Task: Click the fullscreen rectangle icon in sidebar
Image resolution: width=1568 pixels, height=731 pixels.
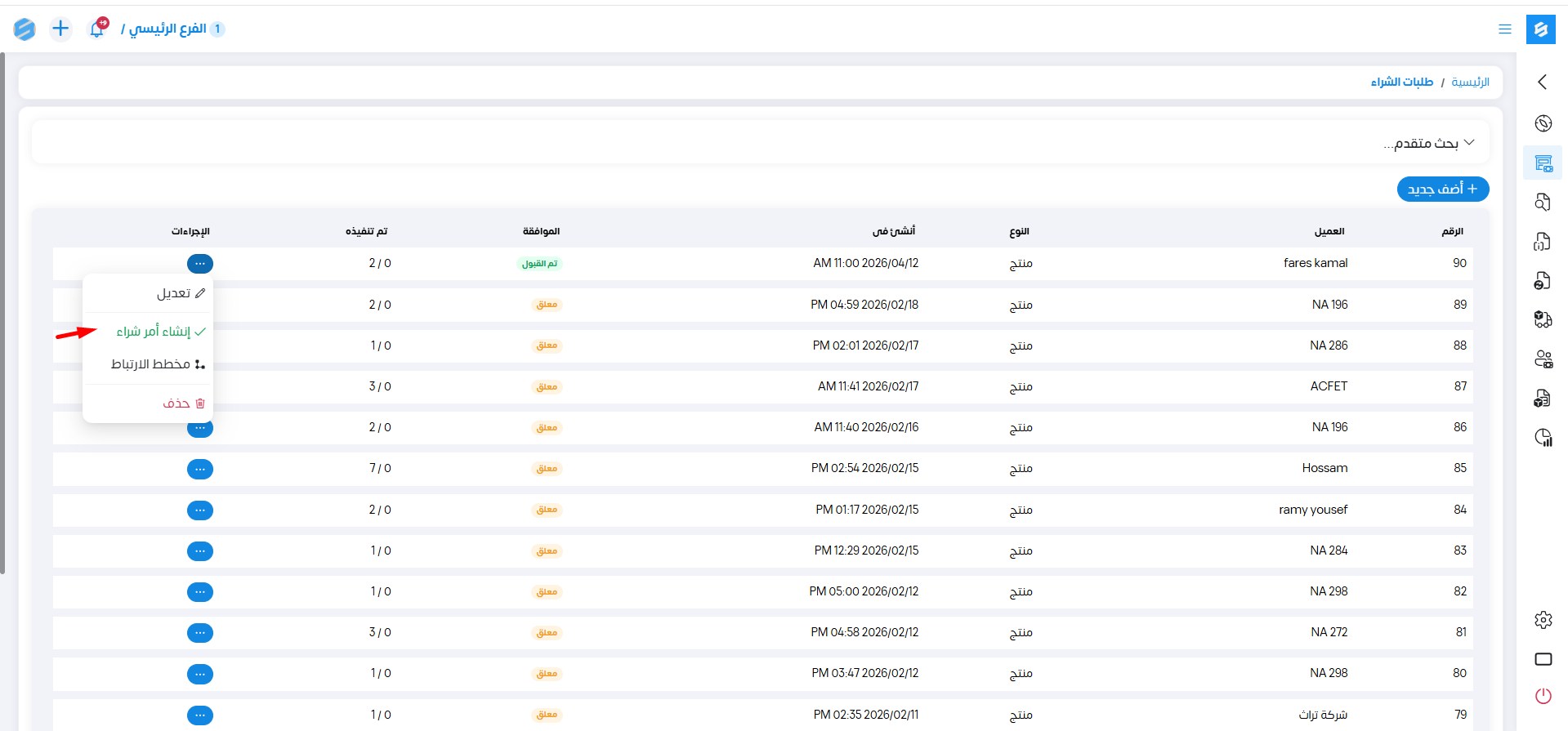Action: [1543, 659]
